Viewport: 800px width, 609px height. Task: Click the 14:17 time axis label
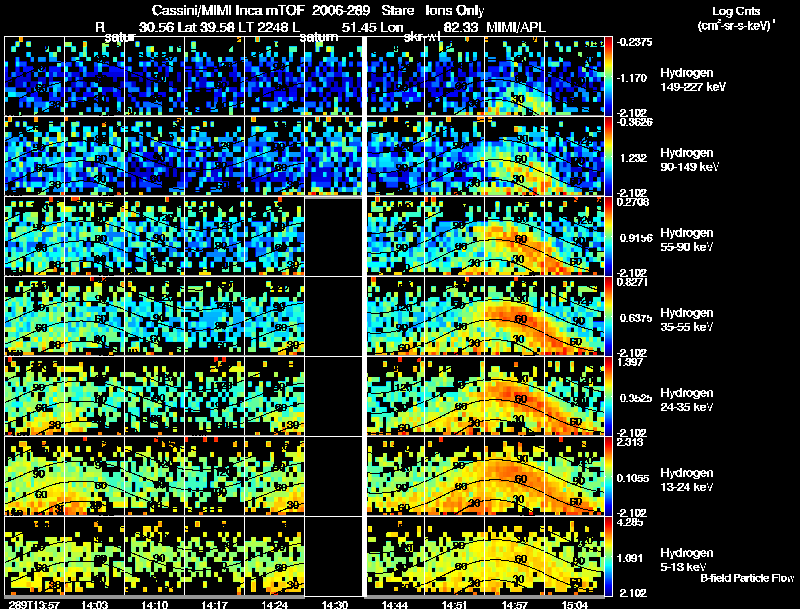click(214, 605)
